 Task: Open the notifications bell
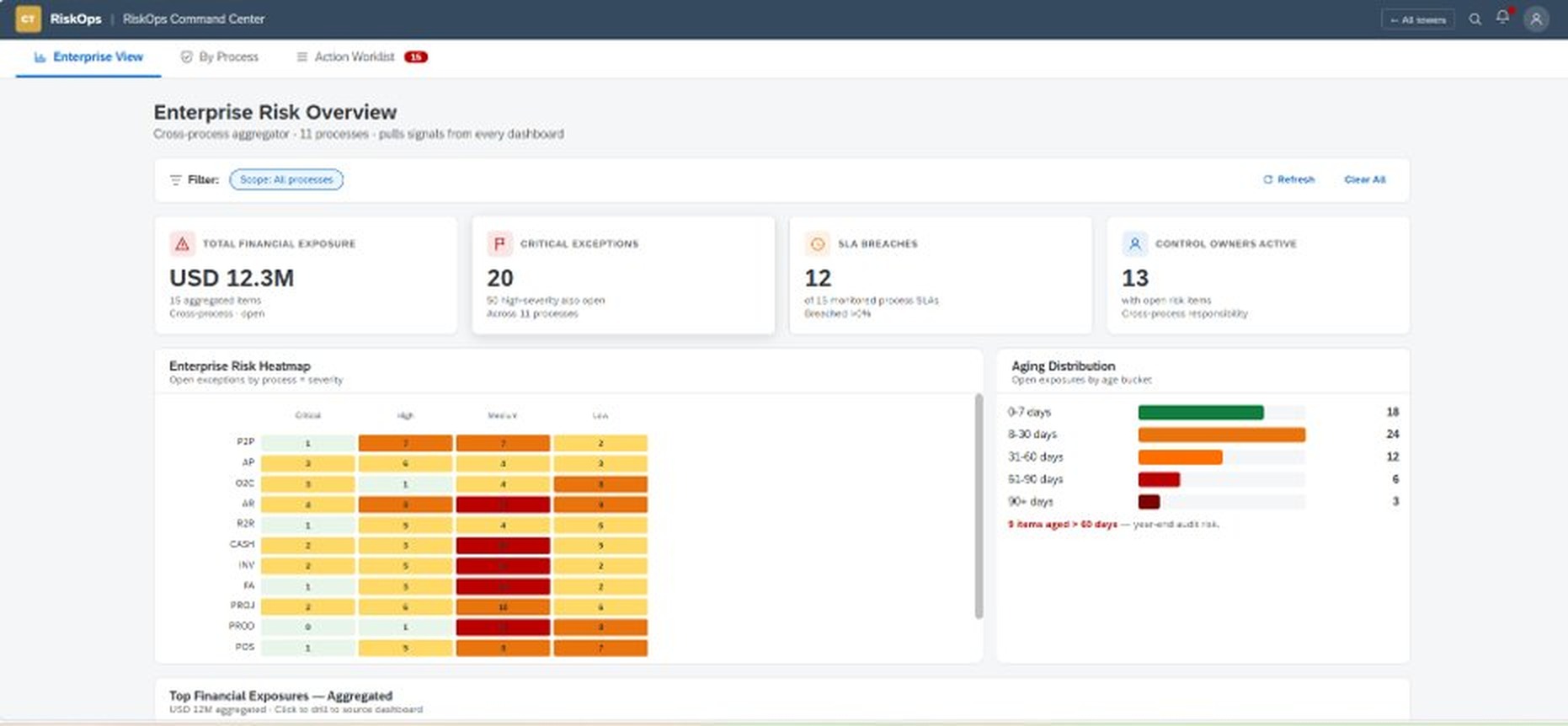(x=1503, y=17)
